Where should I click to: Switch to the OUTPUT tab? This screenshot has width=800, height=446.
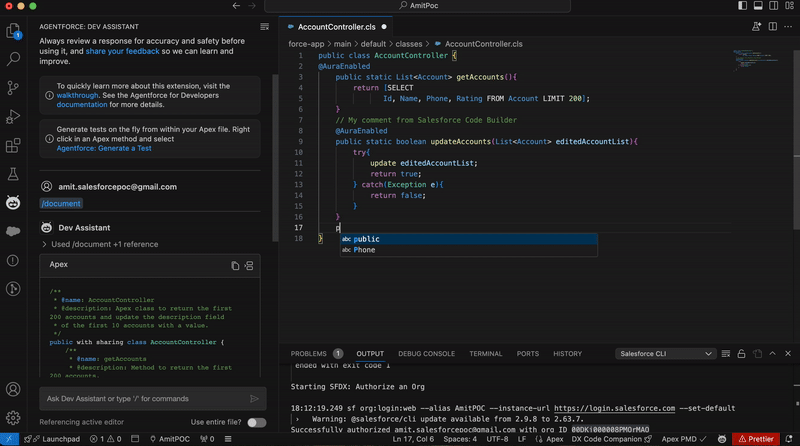click(x=370, y=354)
